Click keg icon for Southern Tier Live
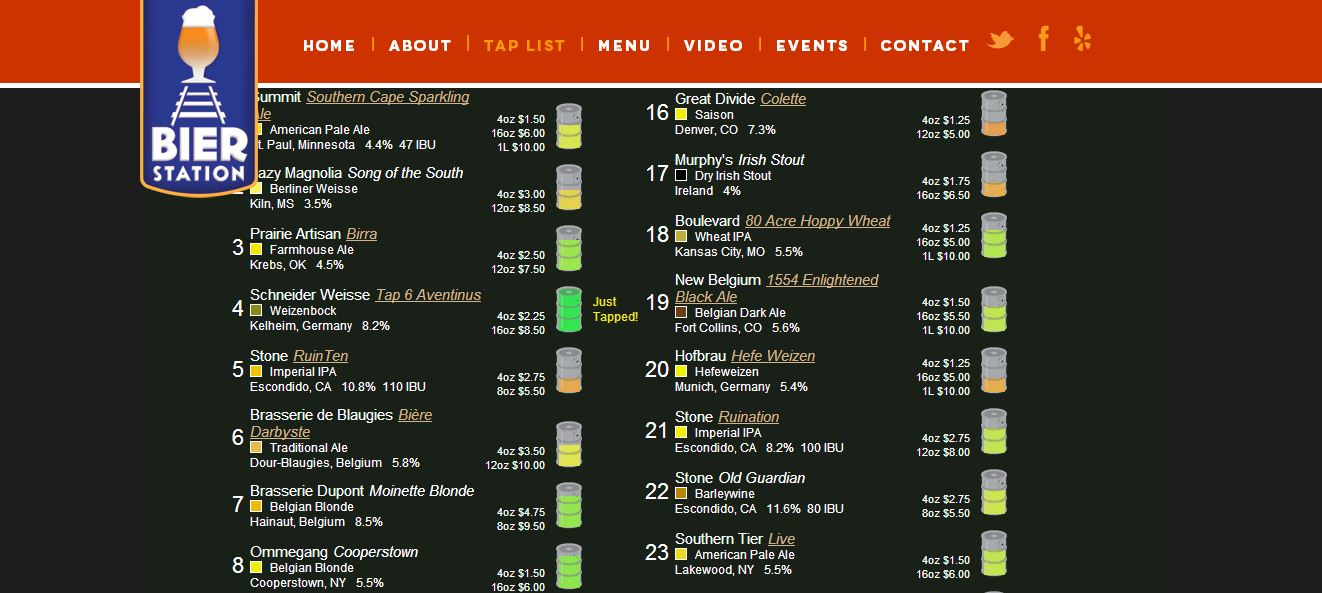 [x=994, y=554]
